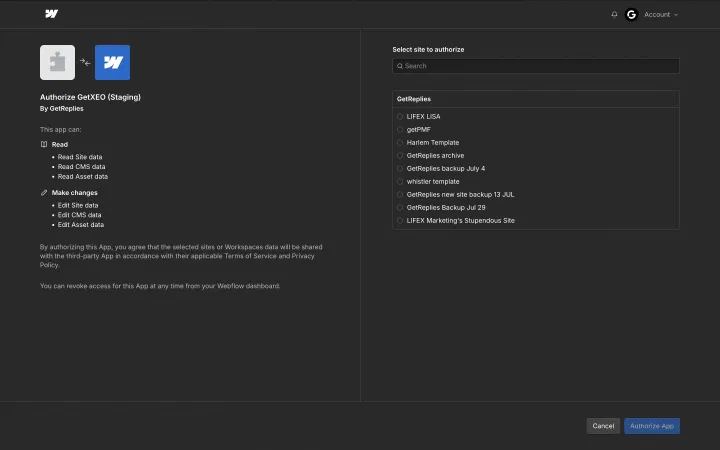Click 'Read CMS data' permission text
The image size is (720, 450).
point(81,167)
